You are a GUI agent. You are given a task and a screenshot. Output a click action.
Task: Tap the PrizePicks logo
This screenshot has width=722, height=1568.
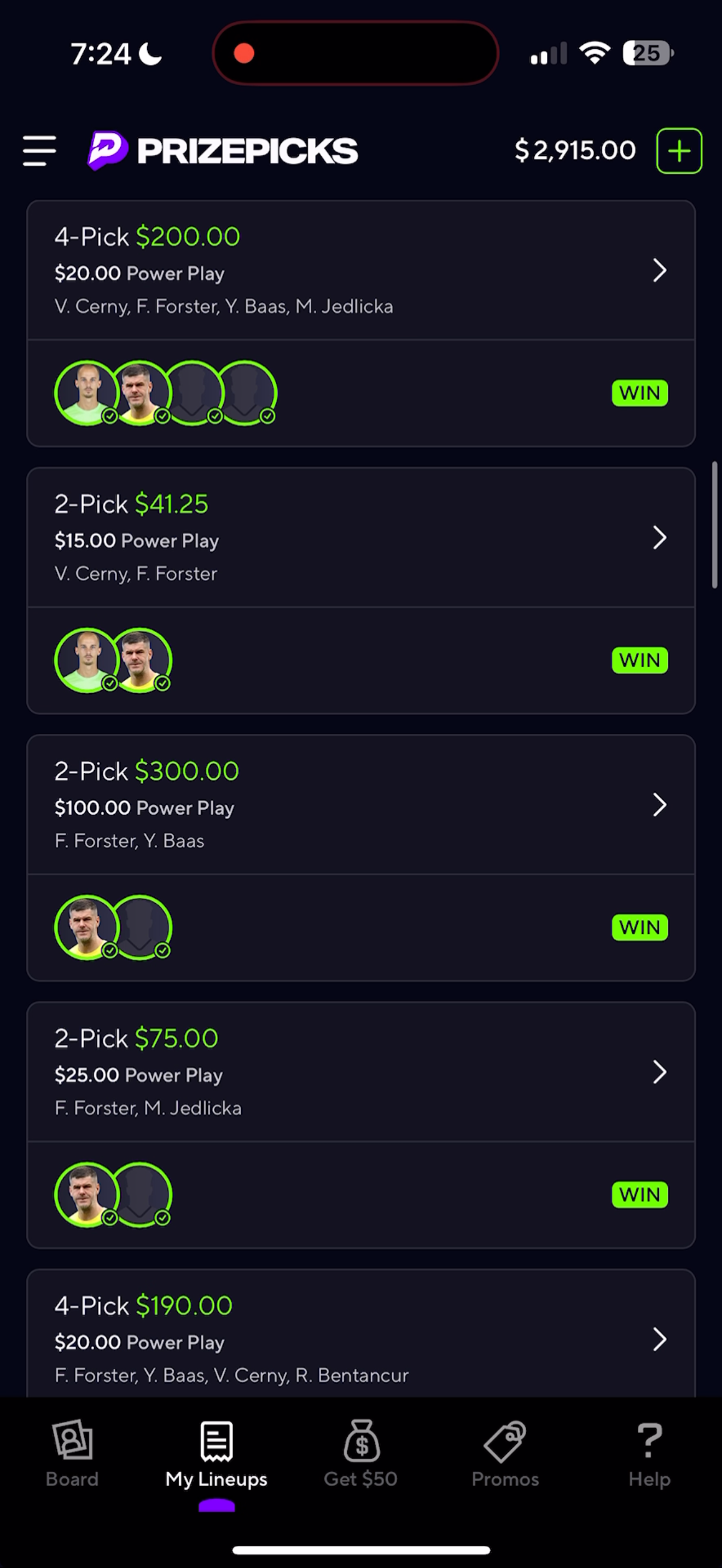click(x=223, y=150)
